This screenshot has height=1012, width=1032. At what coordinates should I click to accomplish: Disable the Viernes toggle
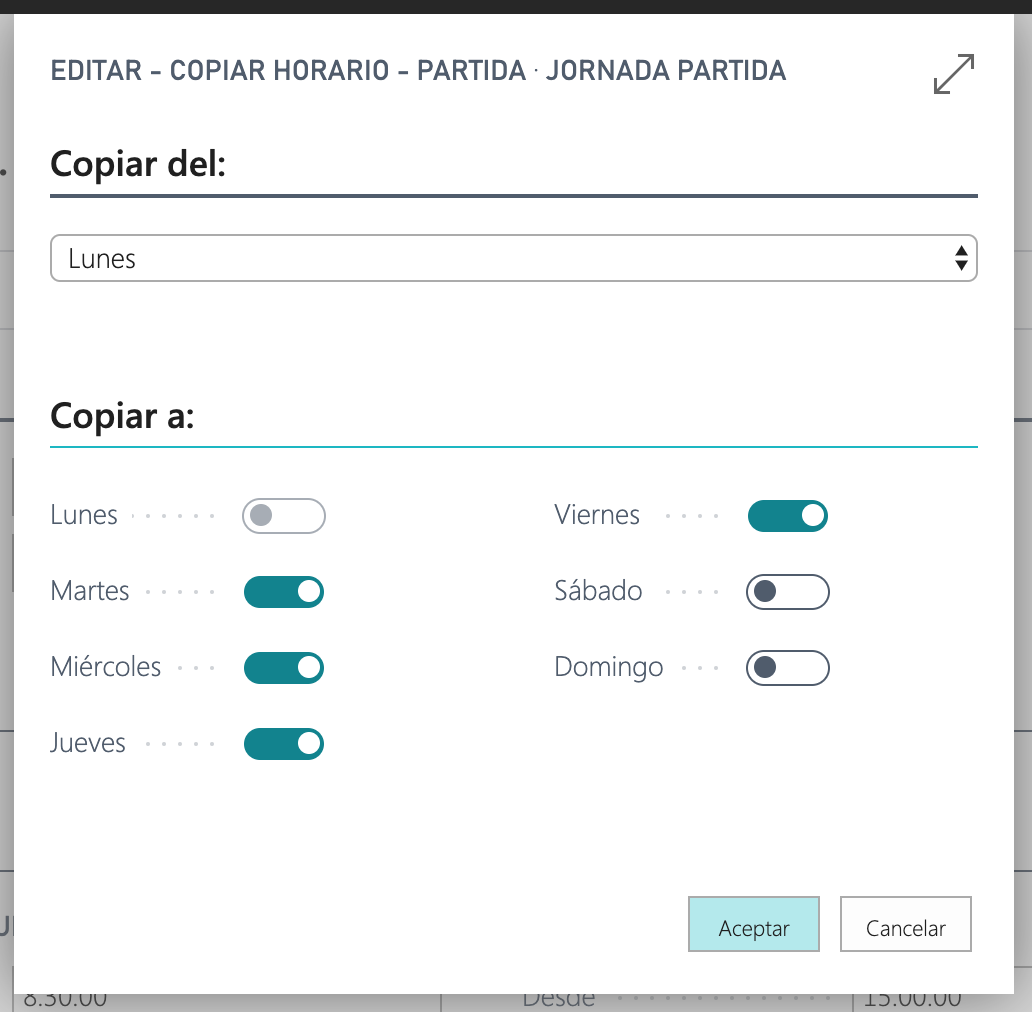pos(788,516)
